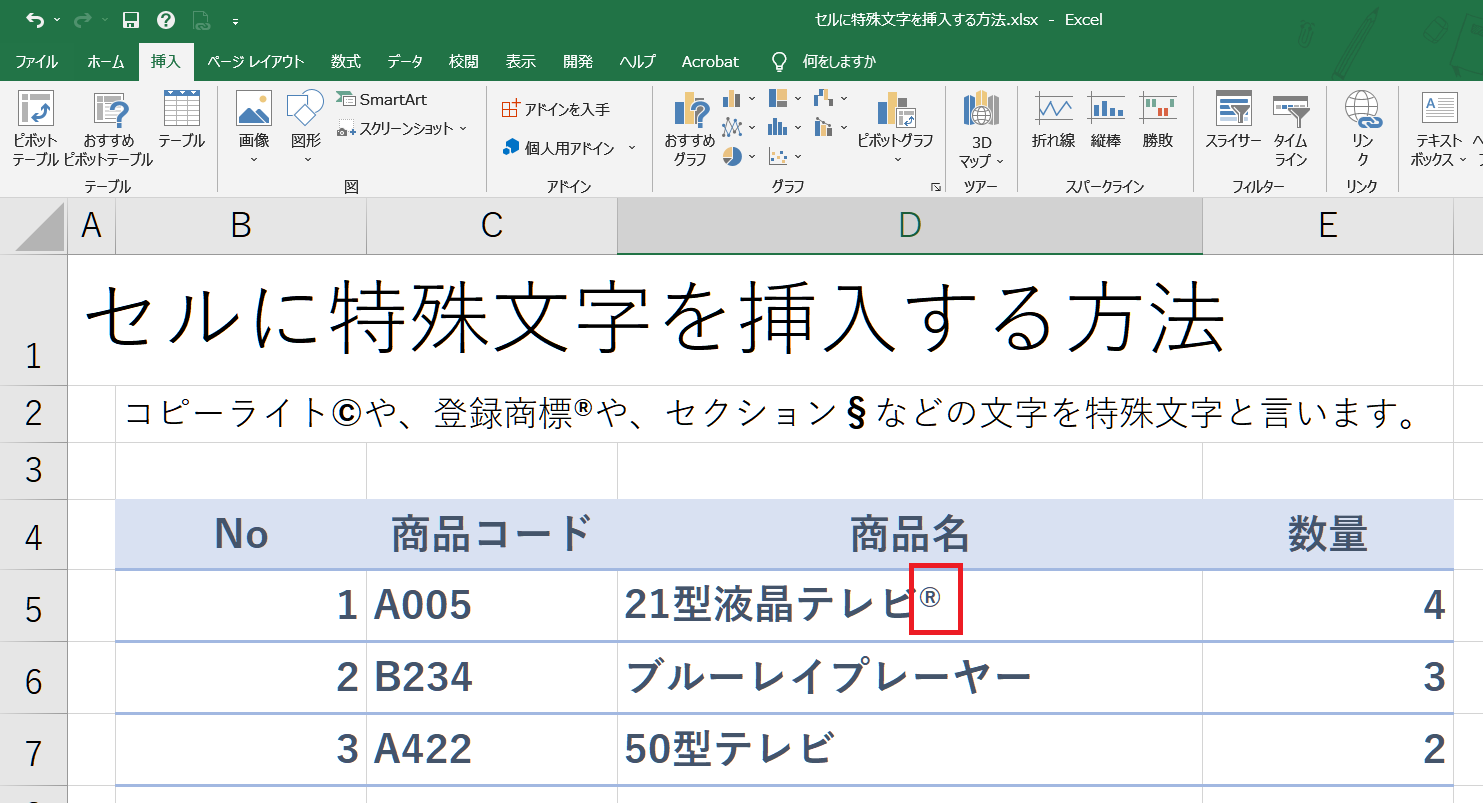
Task: Click the 何をしますか search box
Action: (x=838, y=62)
